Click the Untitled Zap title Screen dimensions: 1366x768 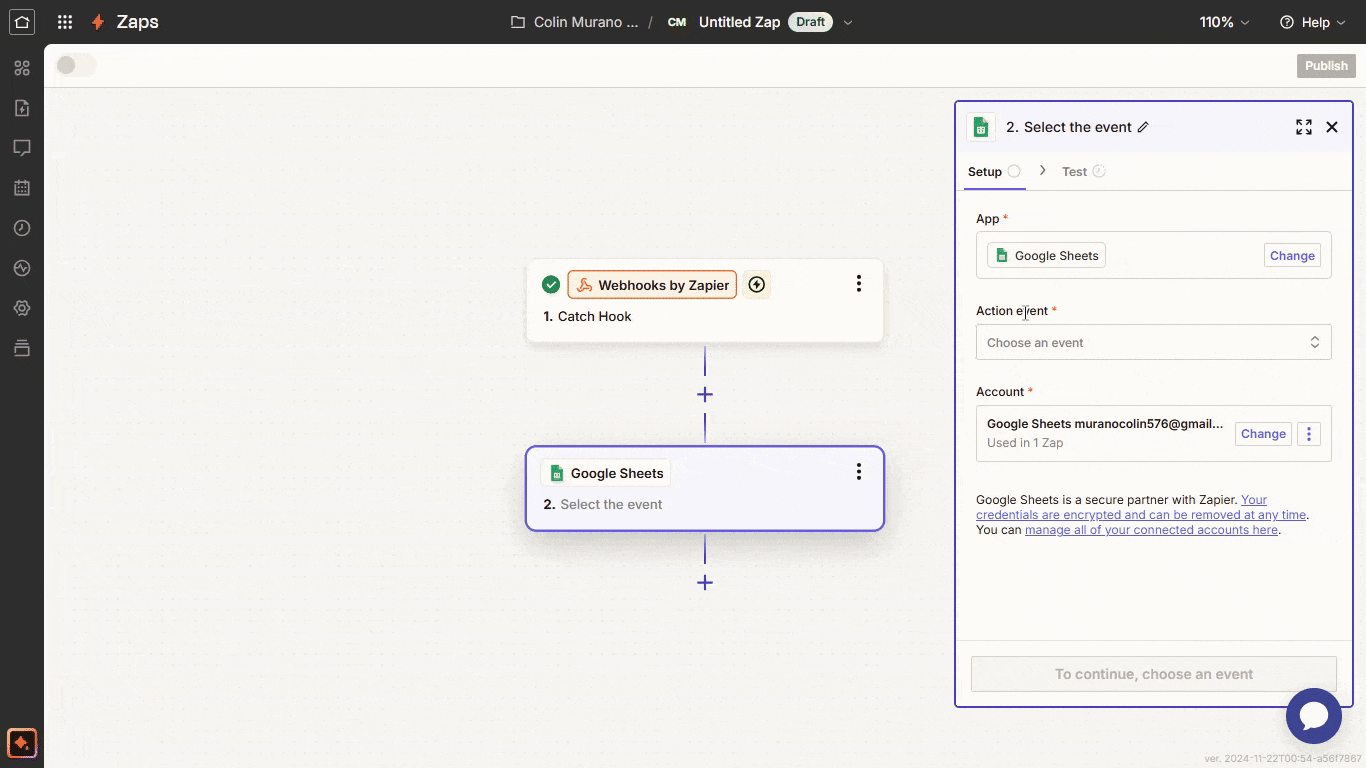coord(739,22)
